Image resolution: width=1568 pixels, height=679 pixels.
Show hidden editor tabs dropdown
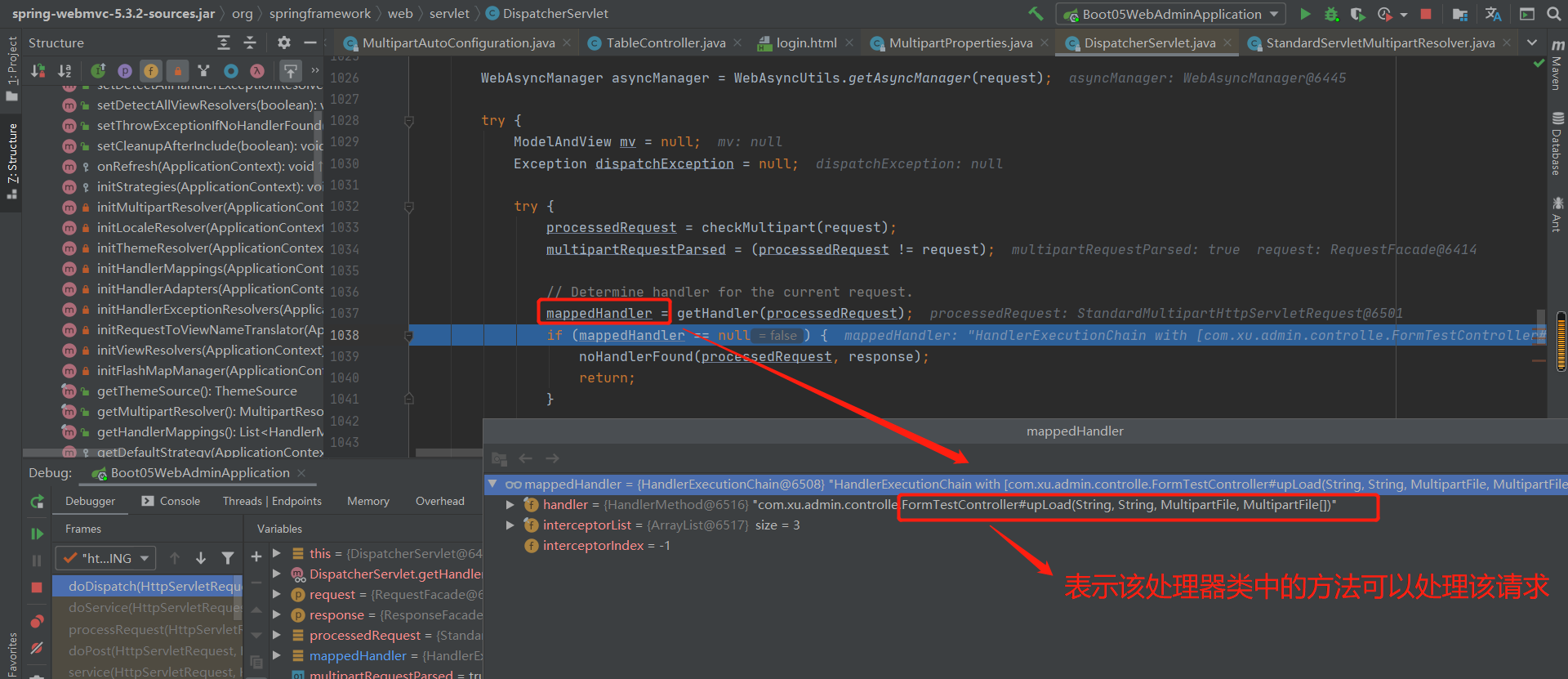pos(1532,42)
